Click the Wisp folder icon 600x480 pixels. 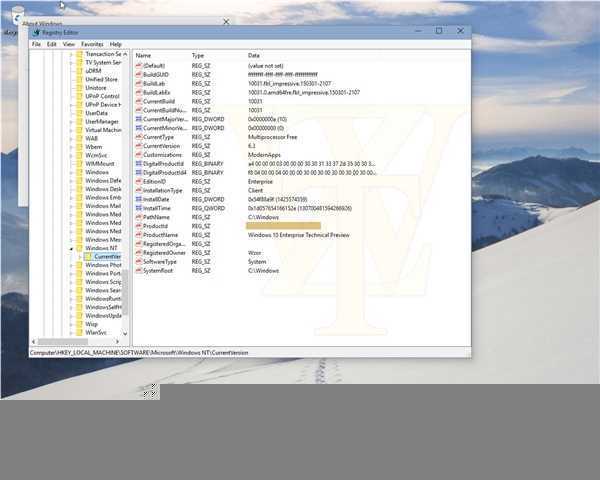pos(79,324)
